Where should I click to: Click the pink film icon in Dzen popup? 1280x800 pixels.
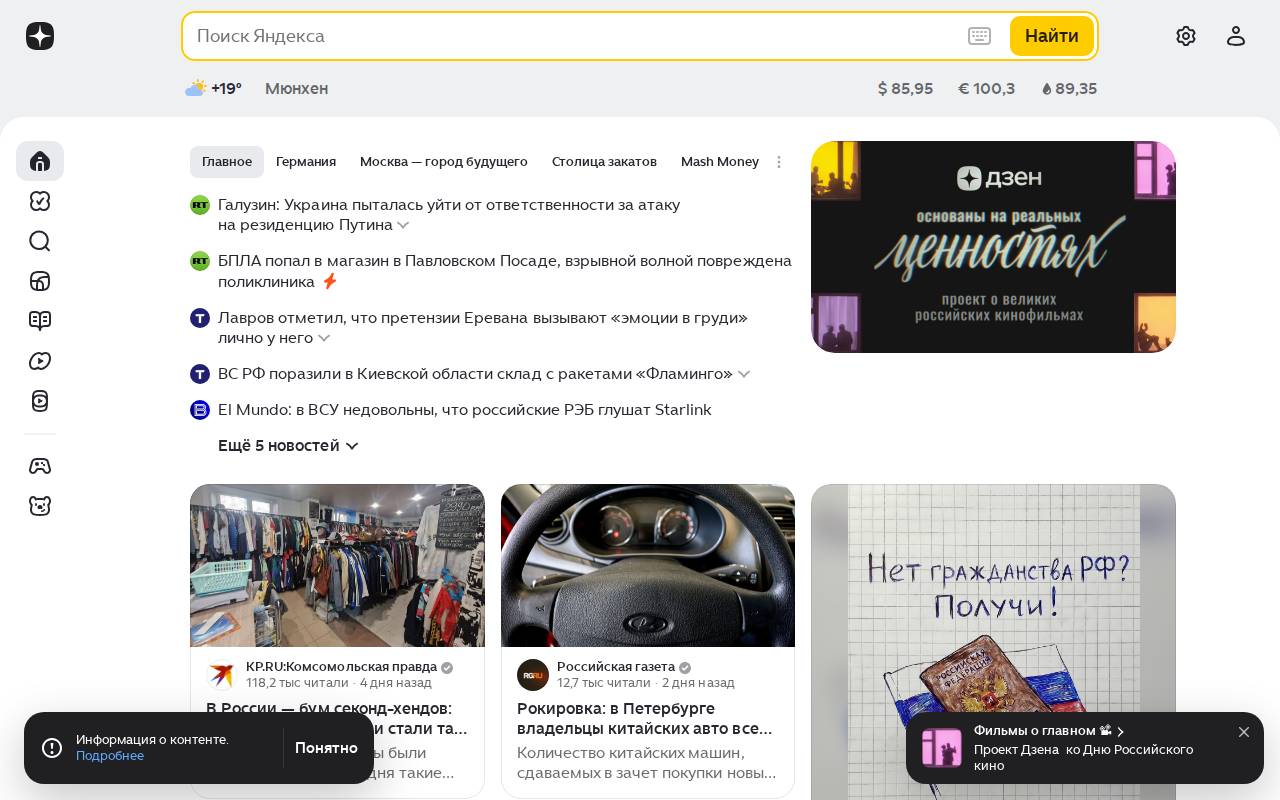942,748
